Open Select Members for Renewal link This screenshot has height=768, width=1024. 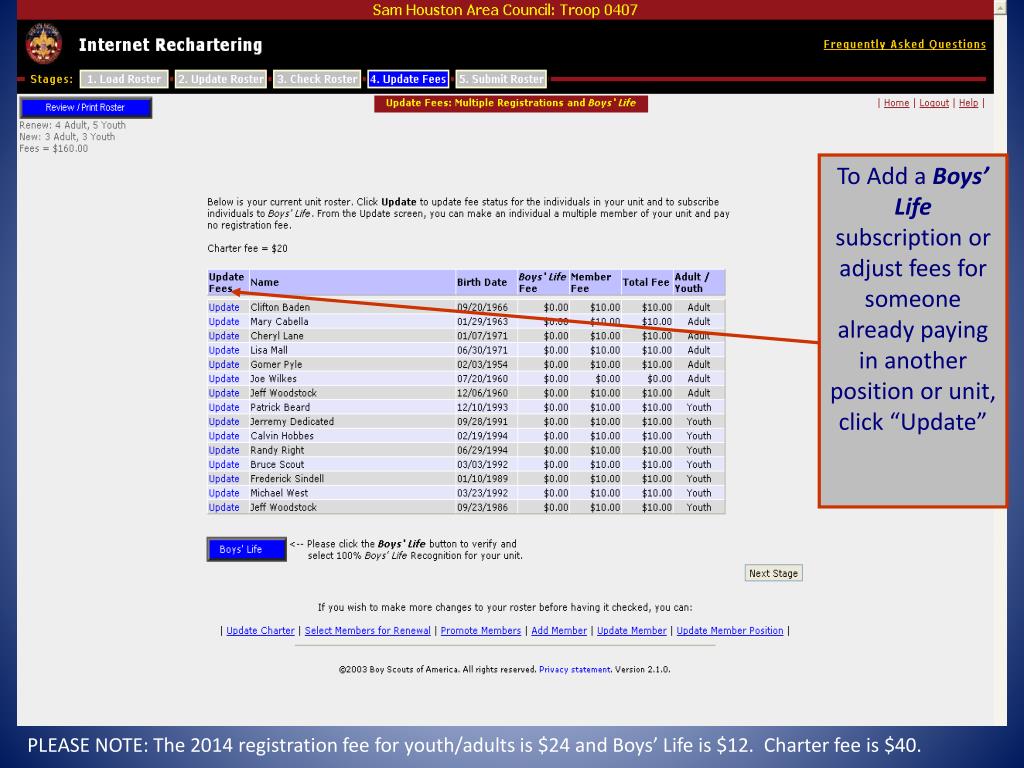(x=368, y=631)
